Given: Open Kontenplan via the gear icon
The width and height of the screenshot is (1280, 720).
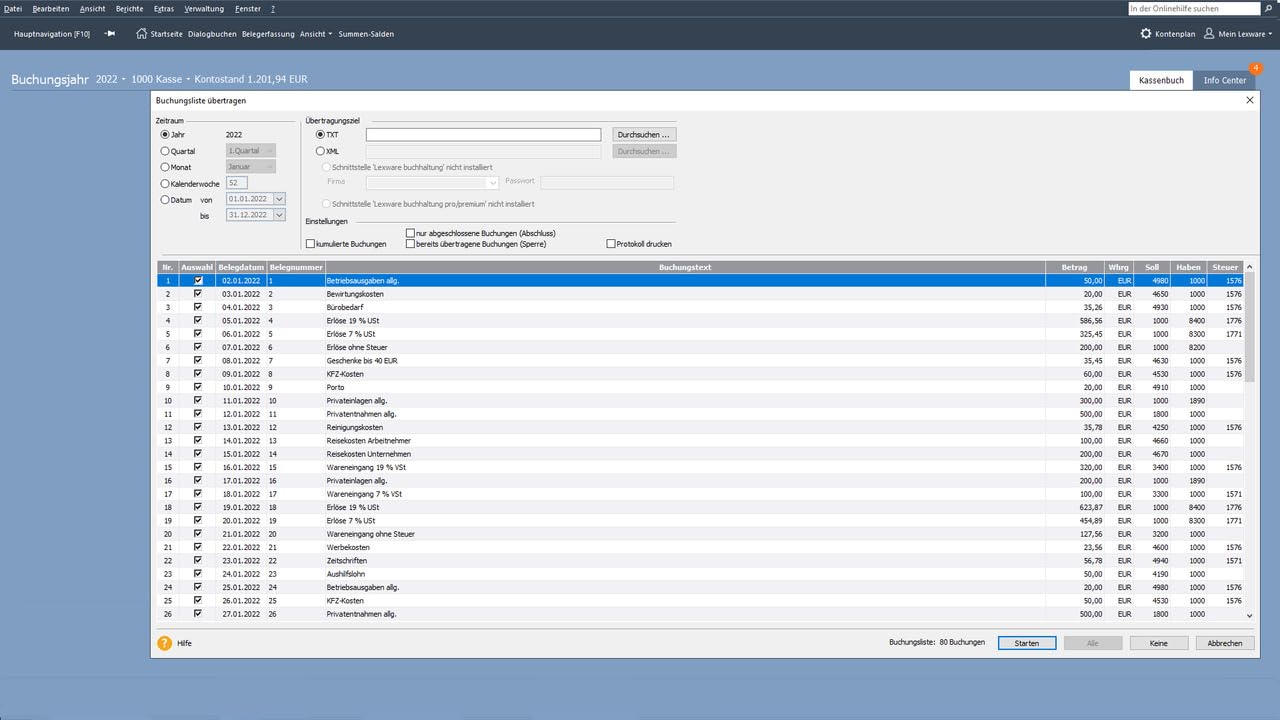Looking at the screenshot, I should point(1146,33).
